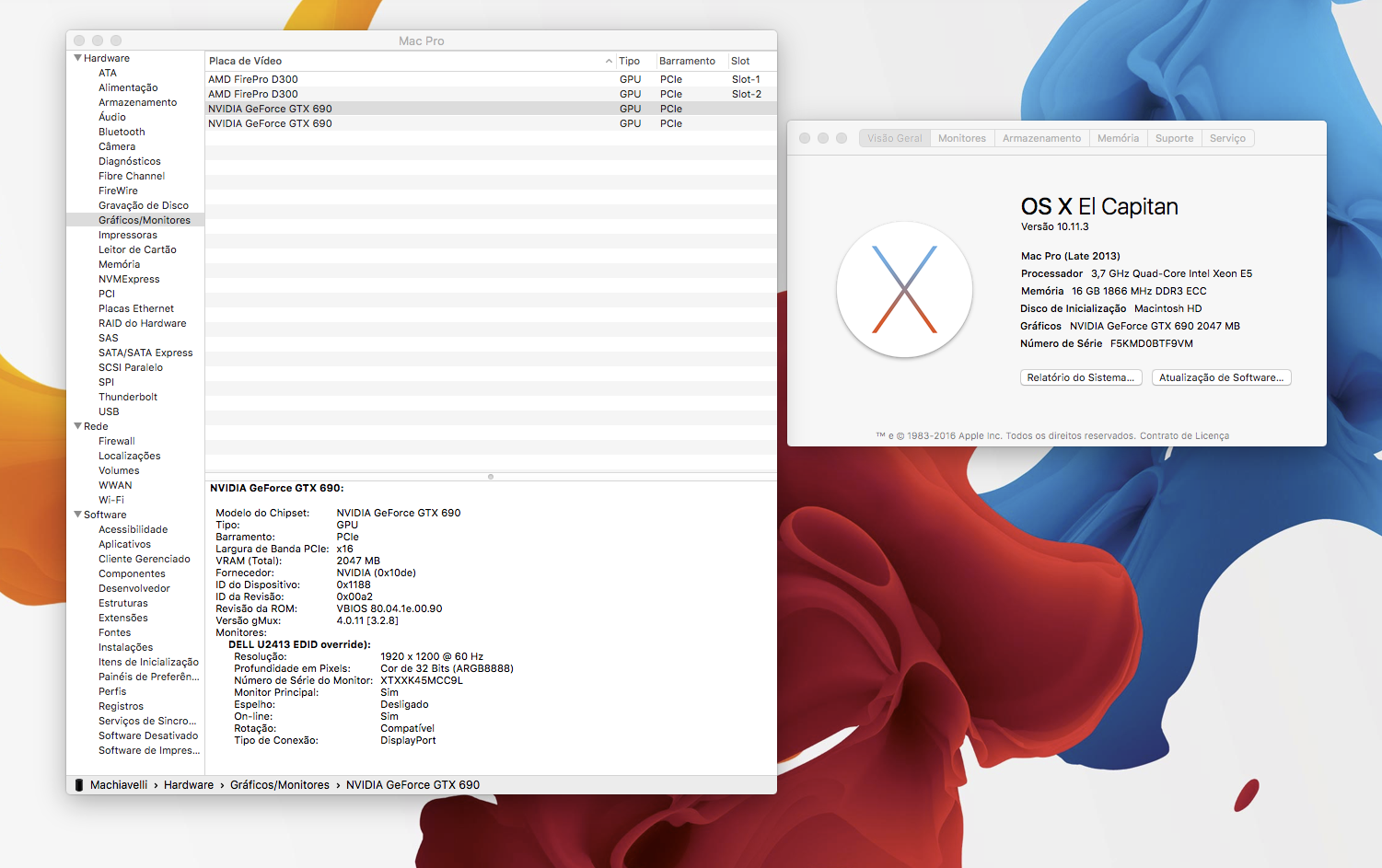The height and width of the screenshot is (868, 1382).
Task: Switch to the Monitores tab
Action: click(962, 138)
